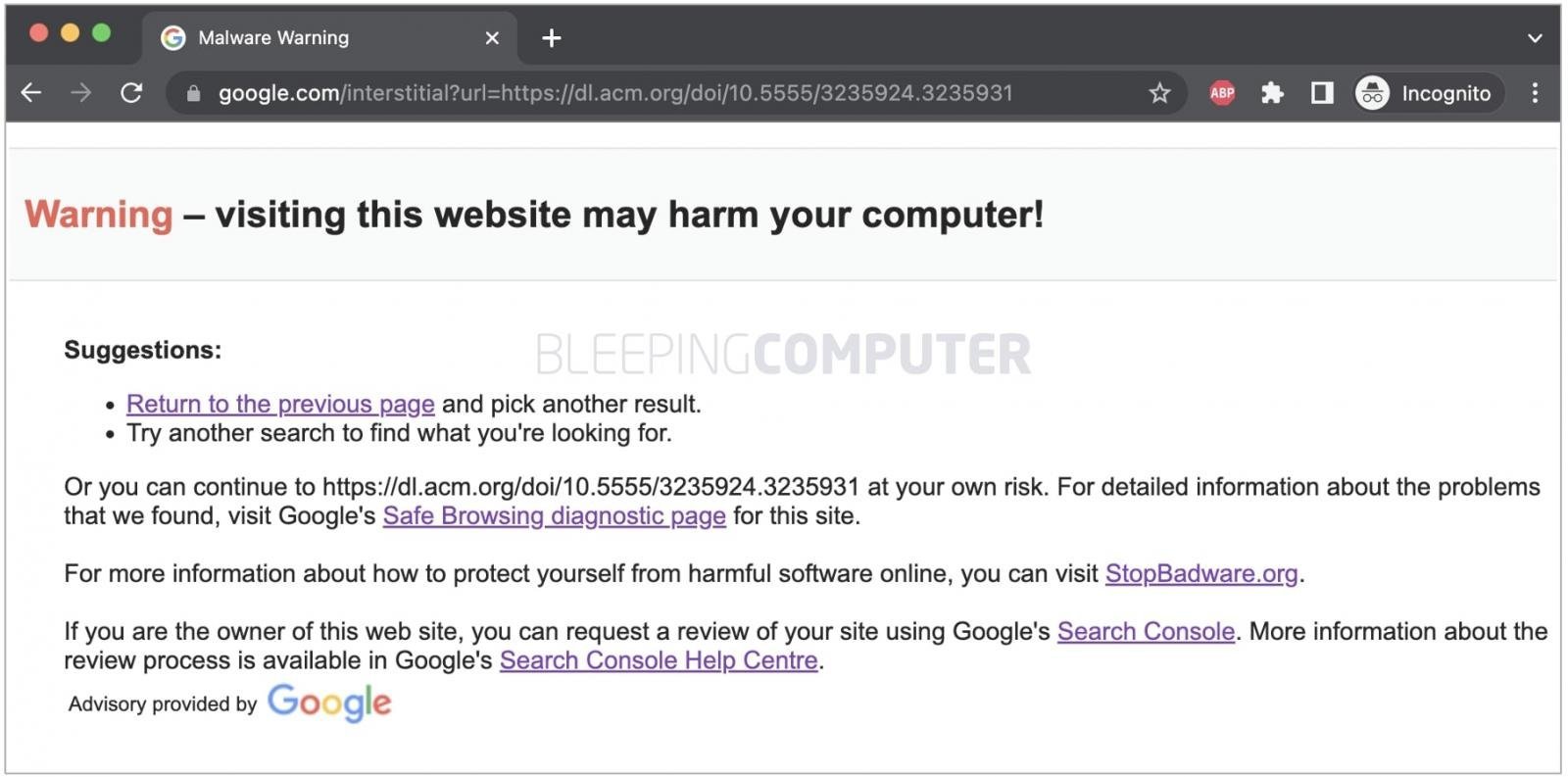The height and width of the screenshot is (777, 1568).
Task: Click the Incognito profile avatar
Action: [1372, 93]
